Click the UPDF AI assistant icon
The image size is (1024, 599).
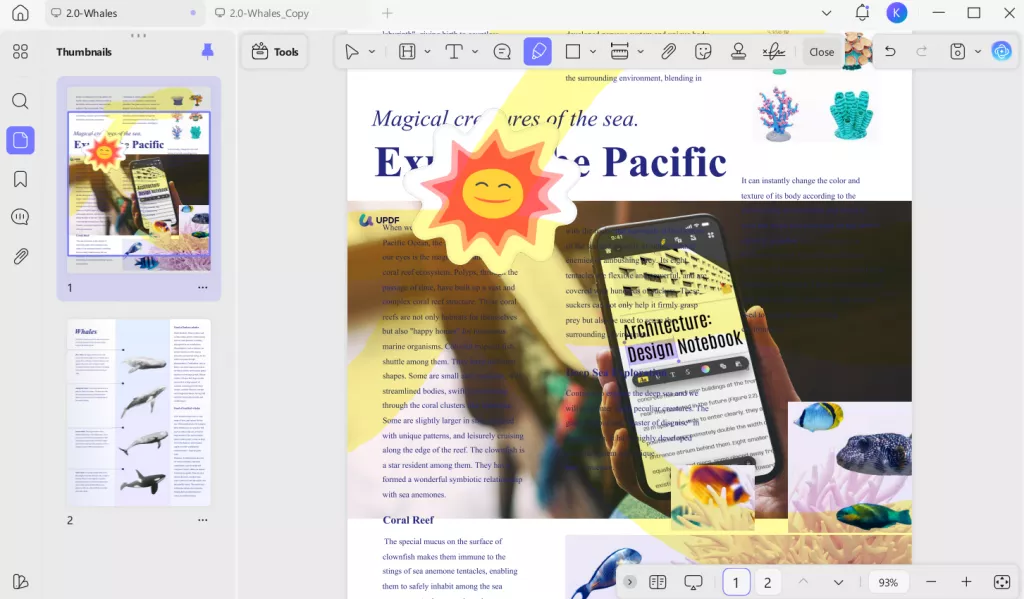(1001, 52)
